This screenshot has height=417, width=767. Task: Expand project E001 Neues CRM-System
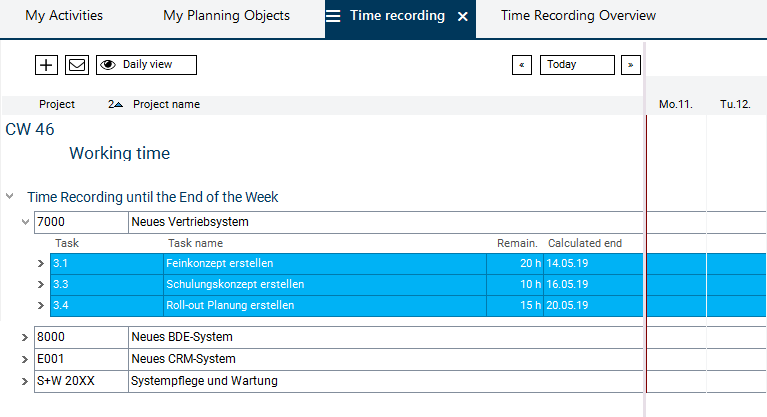click(25, 359)
